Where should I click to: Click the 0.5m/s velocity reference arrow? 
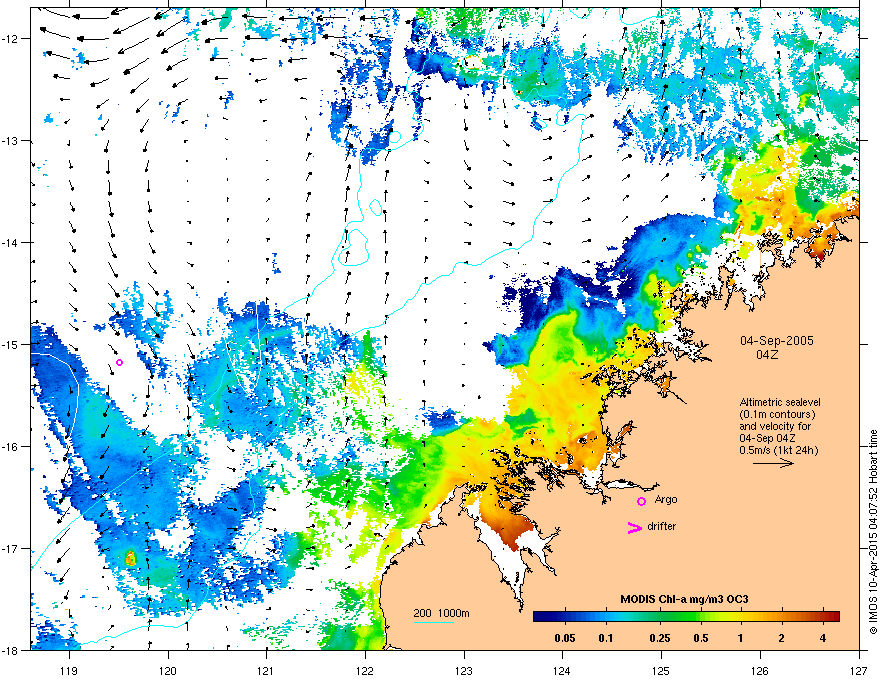click(x=773, y=463)
